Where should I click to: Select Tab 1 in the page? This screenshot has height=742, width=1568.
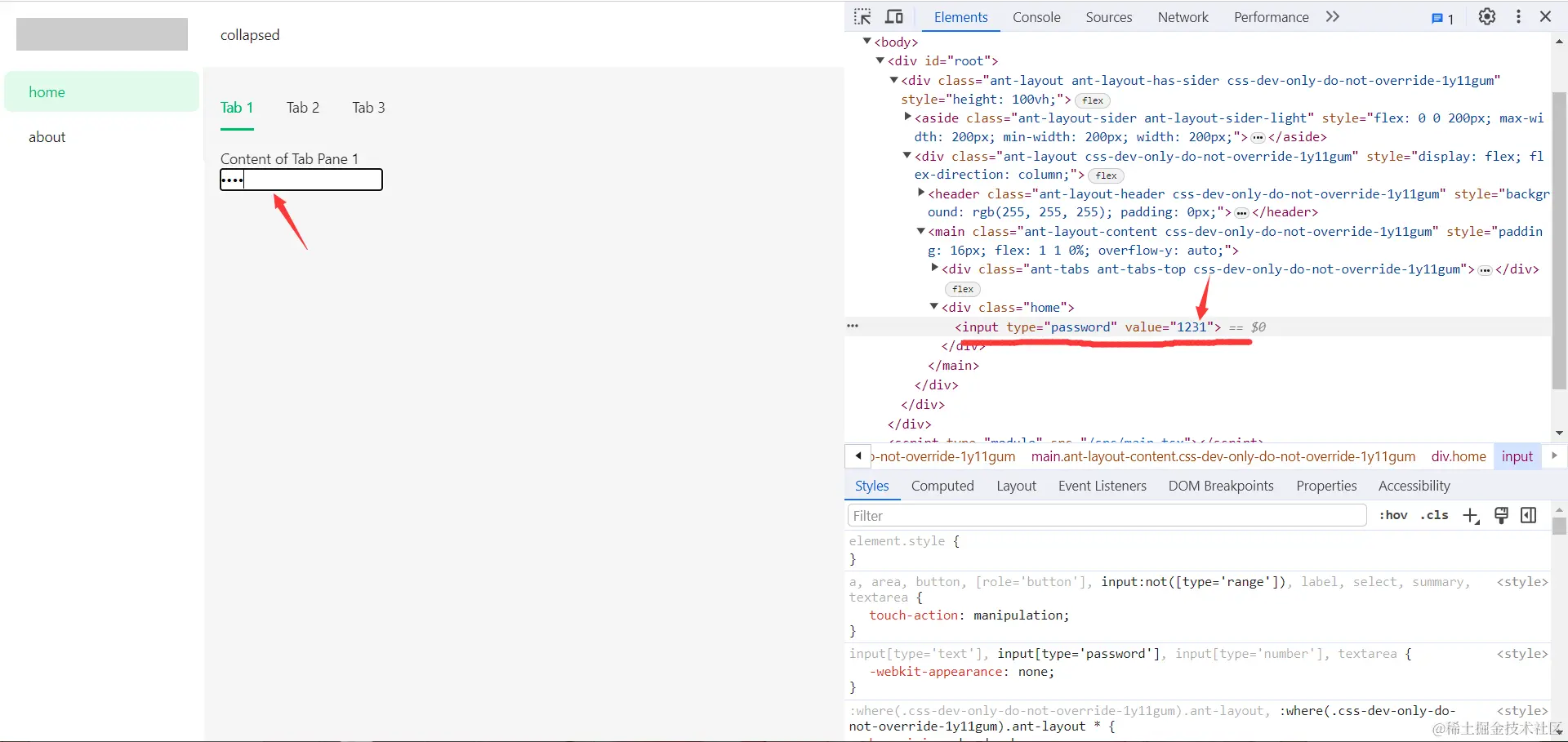tap(237, 108)
